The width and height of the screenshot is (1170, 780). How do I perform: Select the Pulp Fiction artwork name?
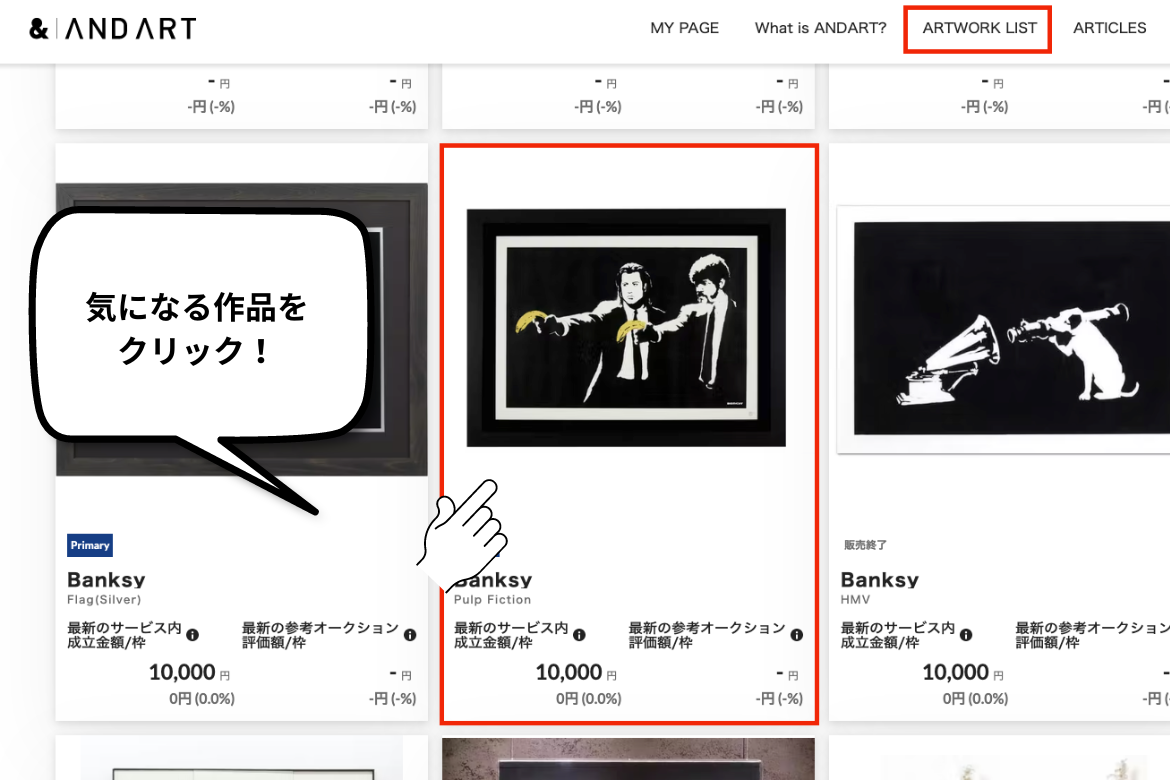click(492, 599)
